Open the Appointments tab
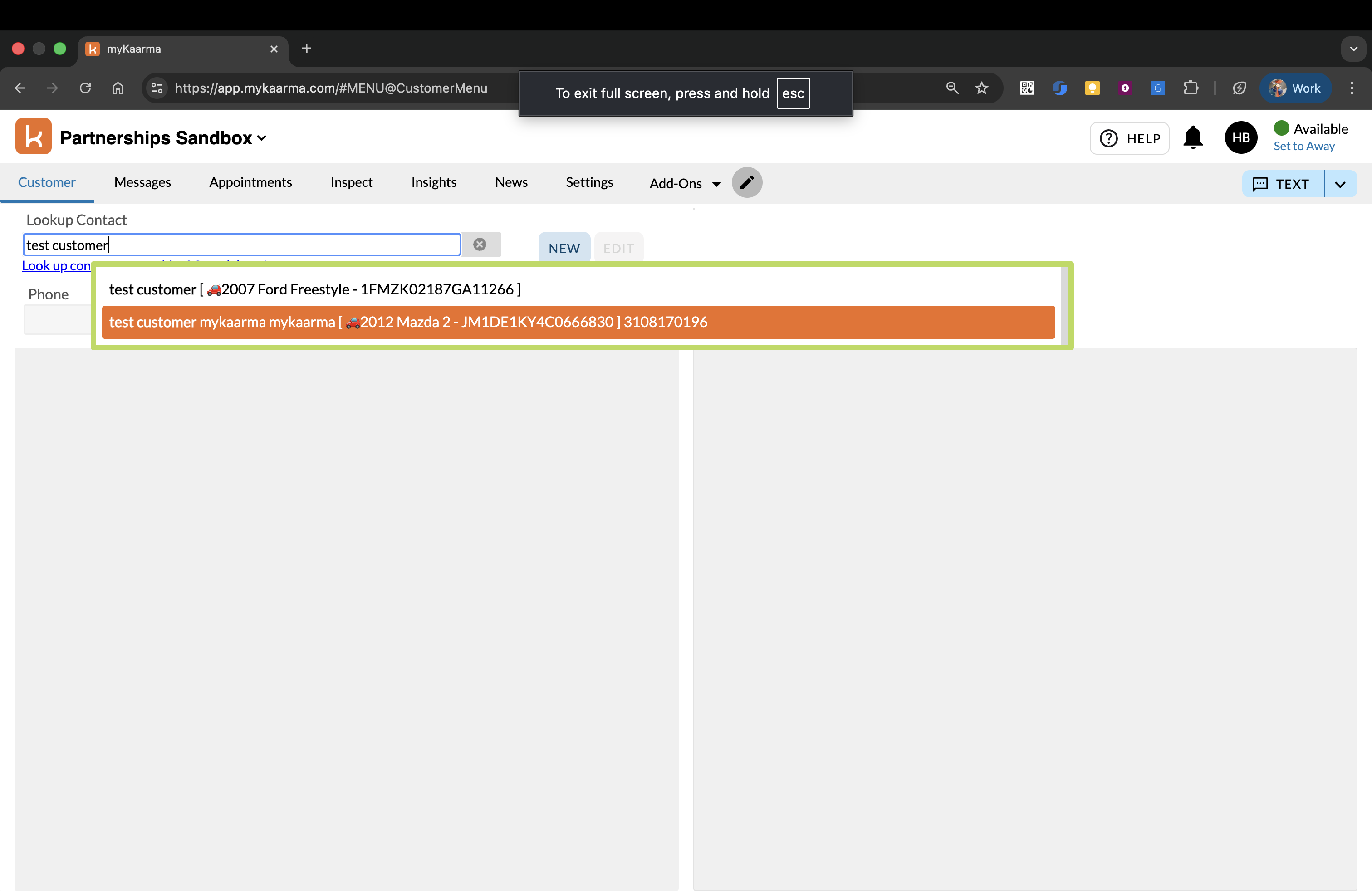1372x891 pixels. pyautogui.click(x=250, y=183)
